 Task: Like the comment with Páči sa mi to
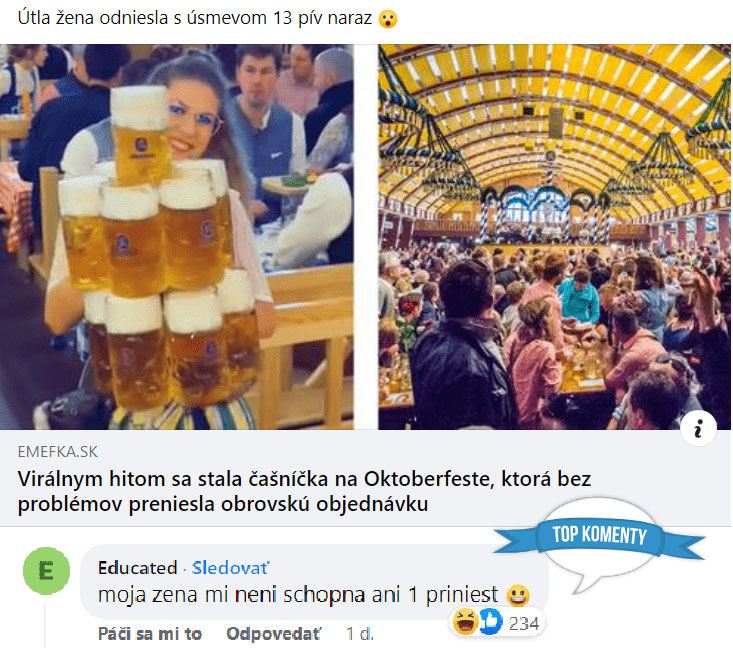point(150,634)
